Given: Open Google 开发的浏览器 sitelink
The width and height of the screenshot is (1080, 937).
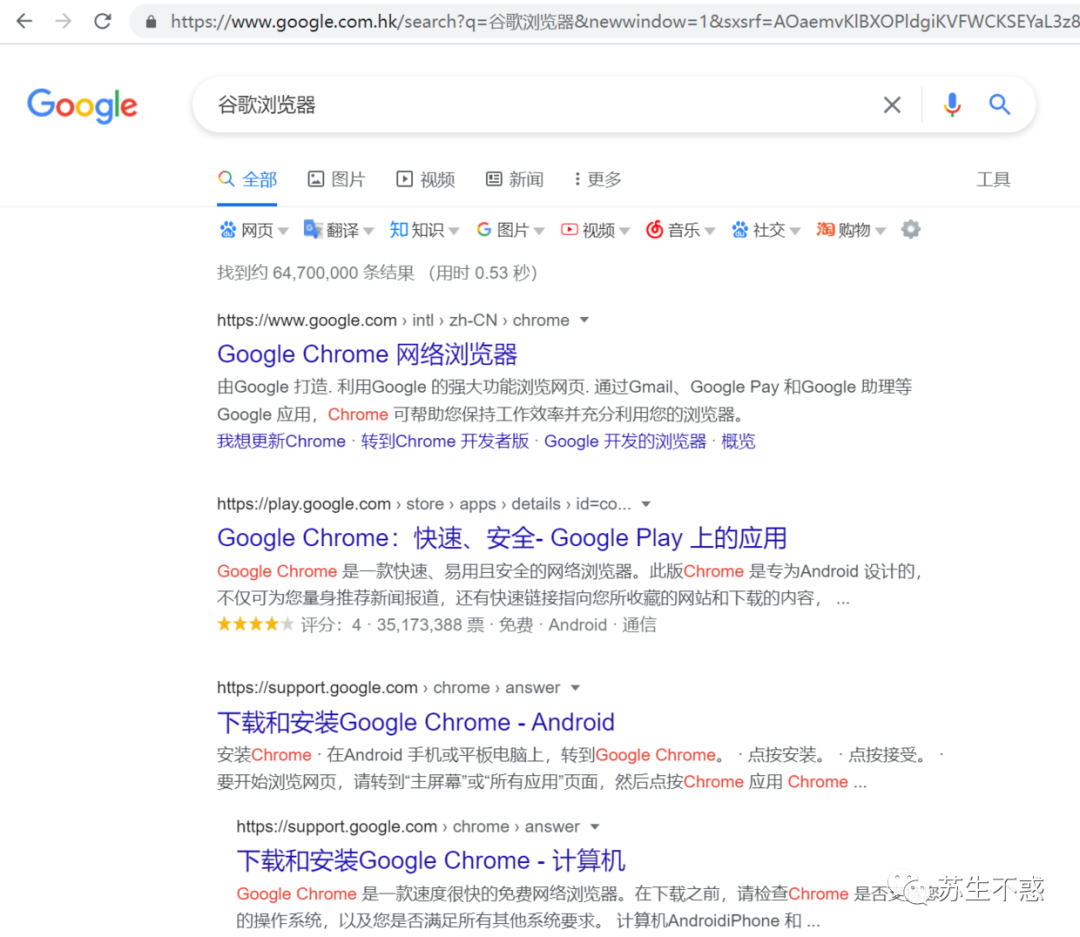Looking at the screenshot, I should click(x=625, y=441).
